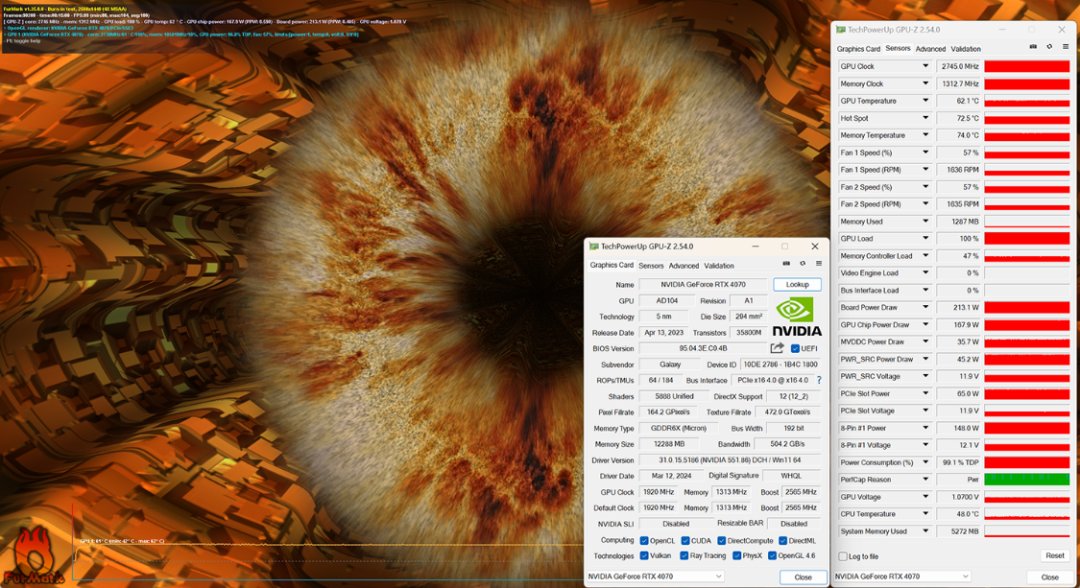Viewport: 1080px width, 588px height.
Task: Open the Board Power Draw dropdown arrow
Action: [925, 307]
